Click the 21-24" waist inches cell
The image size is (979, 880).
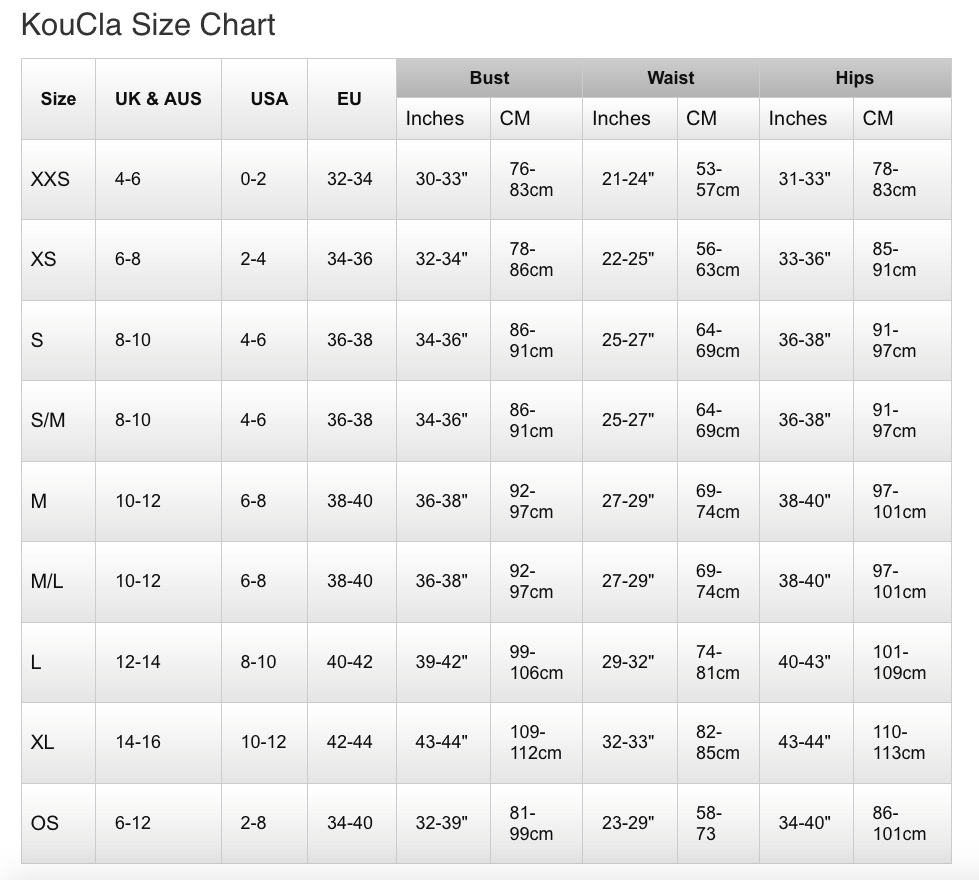628,179
